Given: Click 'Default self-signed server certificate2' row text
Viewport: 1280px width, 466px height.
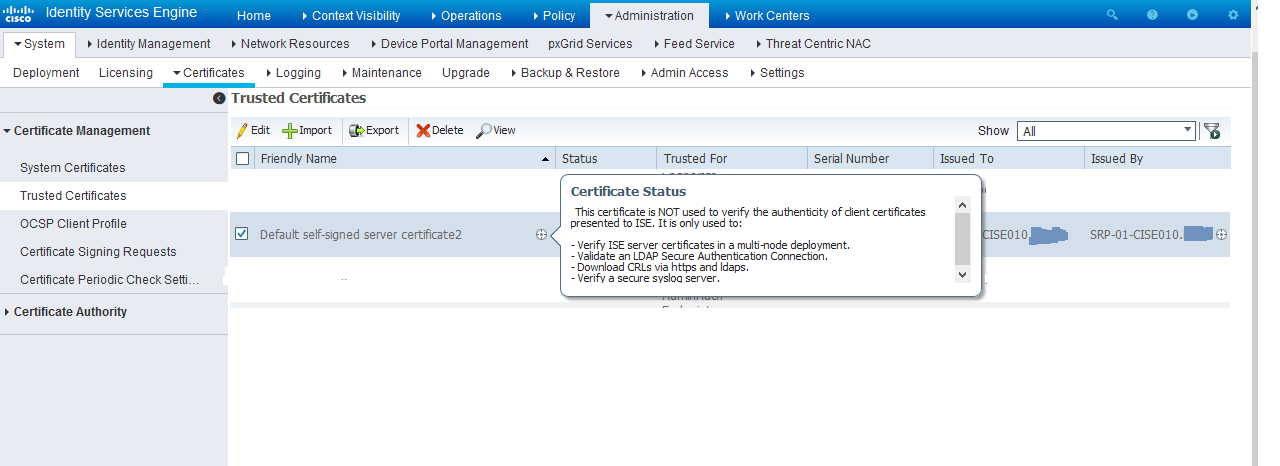Looking at the screenshot, I should tap(361, 235).
